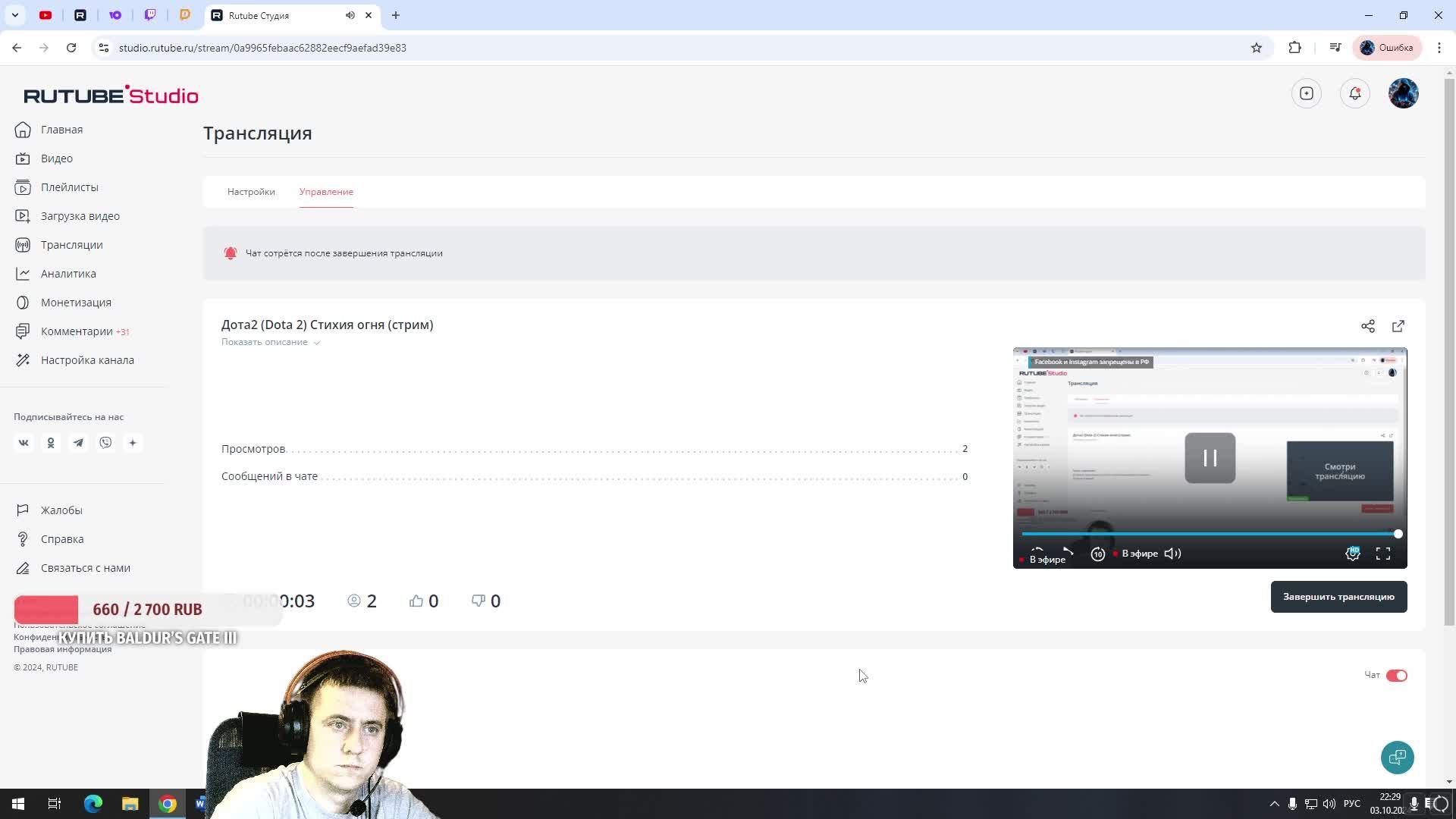The width and height of the screenshot is (1456, 819).
Task: Click Завершить трансляцию button
Action: (x=1338, y=597)
